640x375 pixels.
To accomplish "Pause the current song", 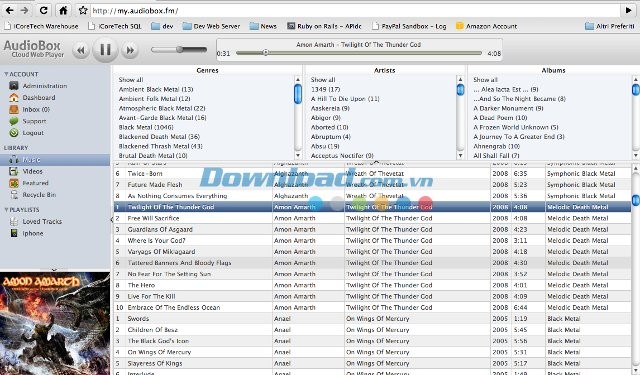I will 105,50.
